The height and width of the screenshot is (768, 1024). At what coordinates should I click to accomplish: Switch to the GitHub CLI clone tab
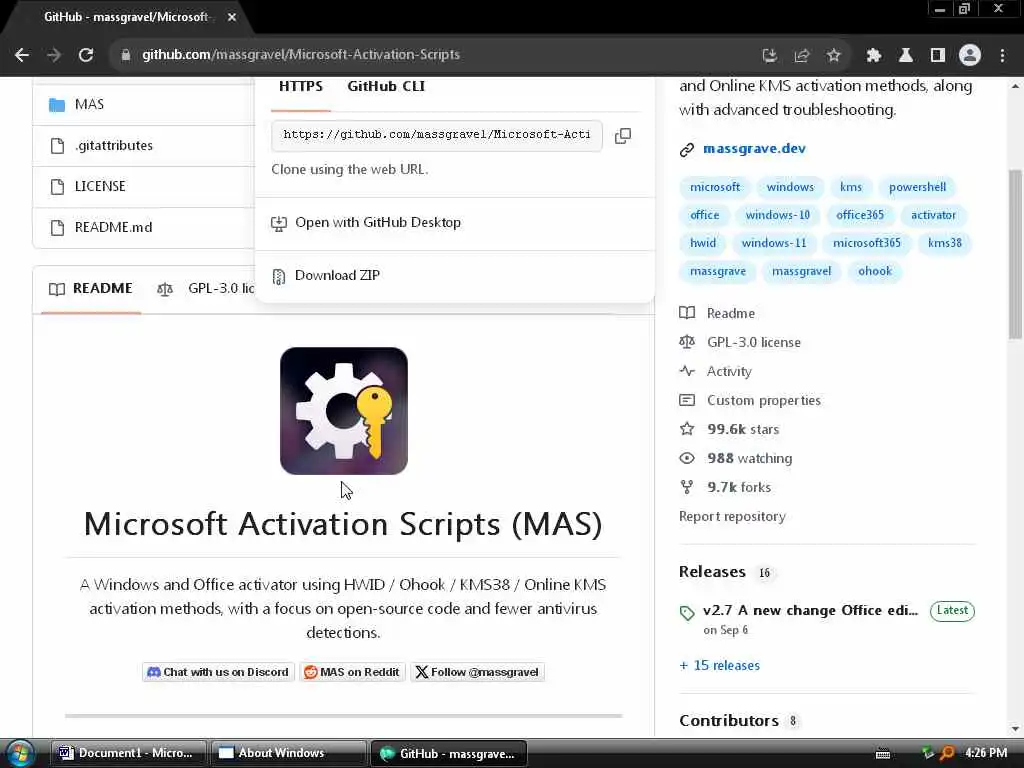(386, 86)
